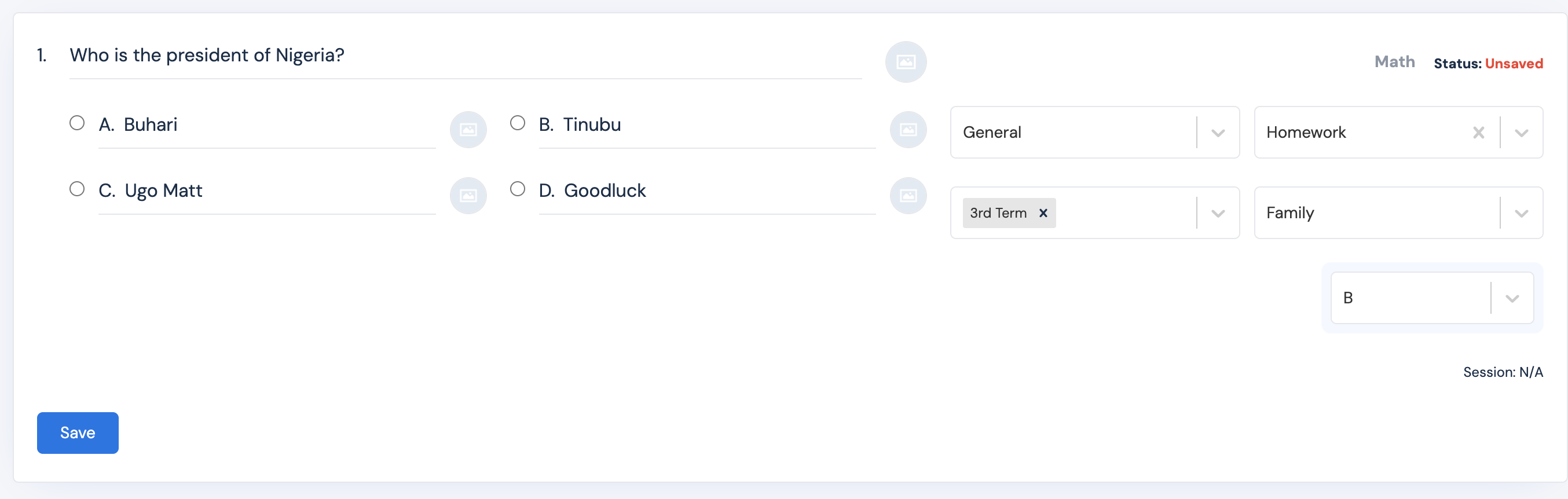Expand the 3rd Term dropdown arrow
This screenshot has width=1568, height=499.
click(1218, 213)
